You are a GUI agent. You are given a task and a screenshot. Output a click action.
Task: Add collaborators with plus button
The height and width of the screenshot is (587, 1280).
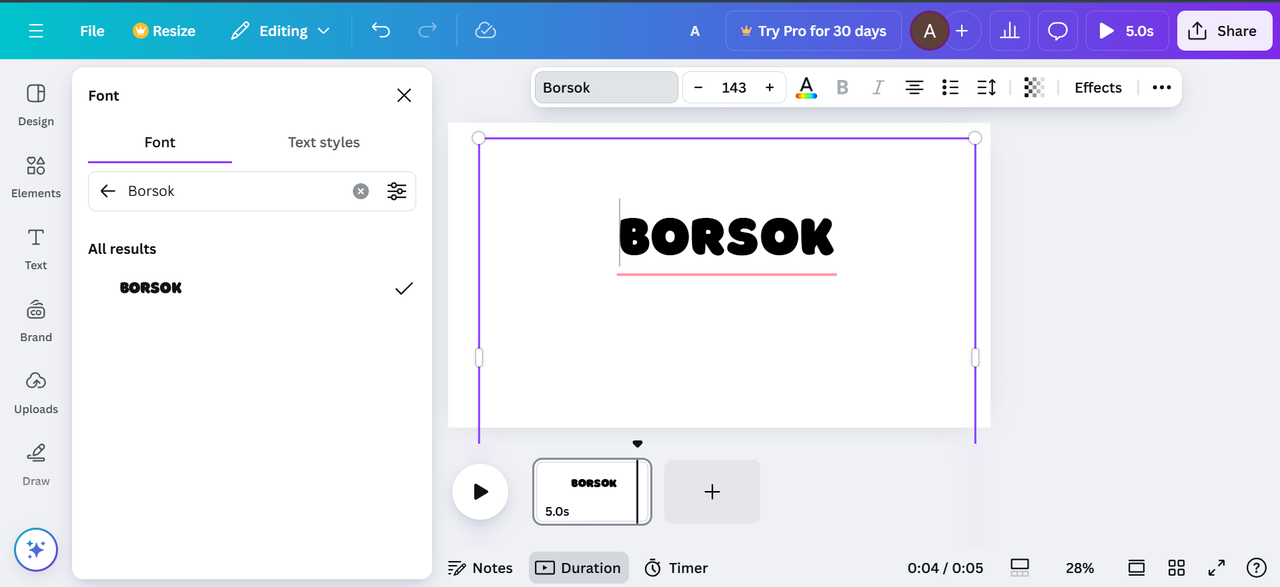click(962, 31)
